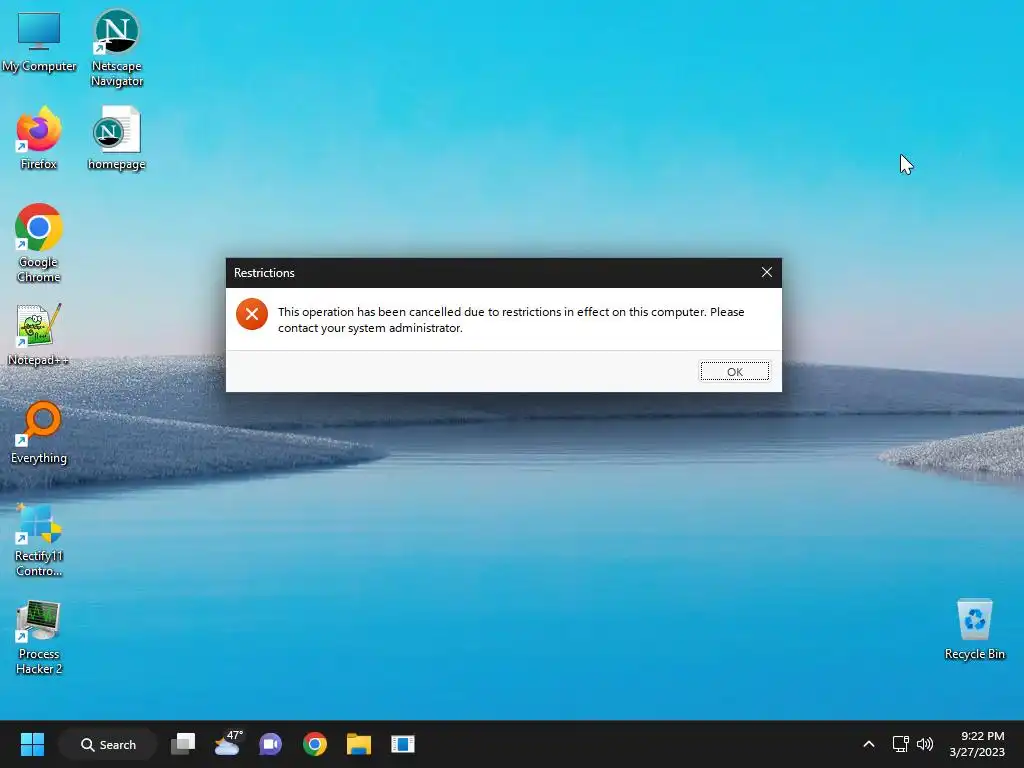Expand the hidden system tray icons

pyautogui.click(x=869, y=744)
